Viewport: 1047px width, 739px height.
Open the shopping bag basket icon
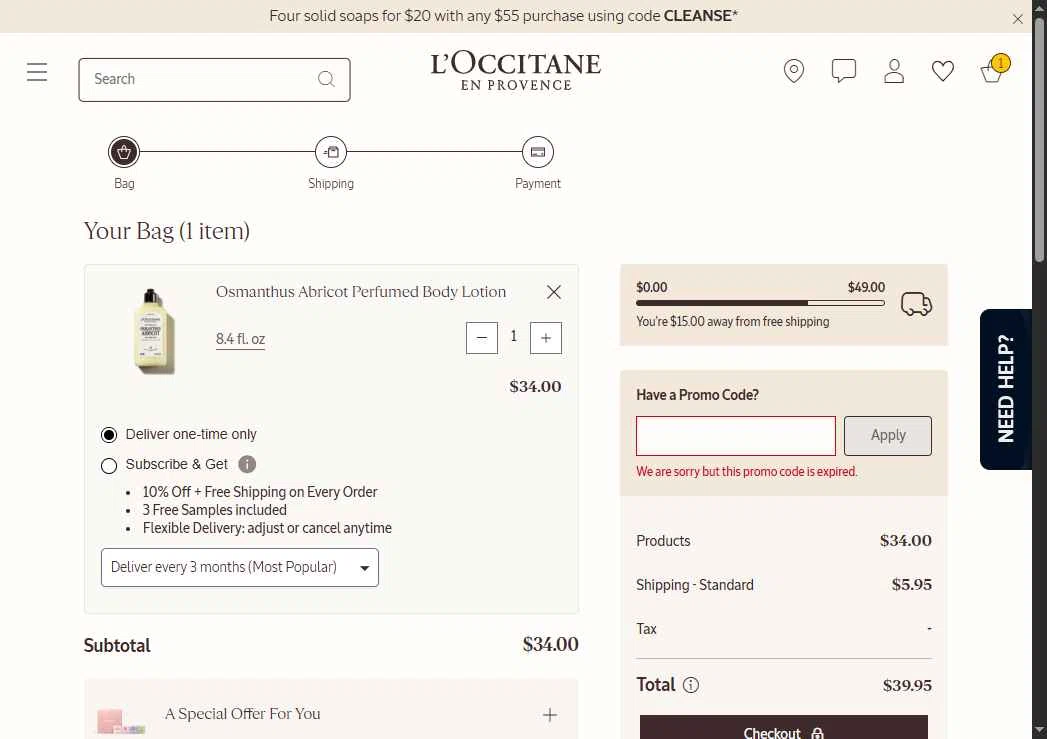pyautogui.click(x=994, y=69)
